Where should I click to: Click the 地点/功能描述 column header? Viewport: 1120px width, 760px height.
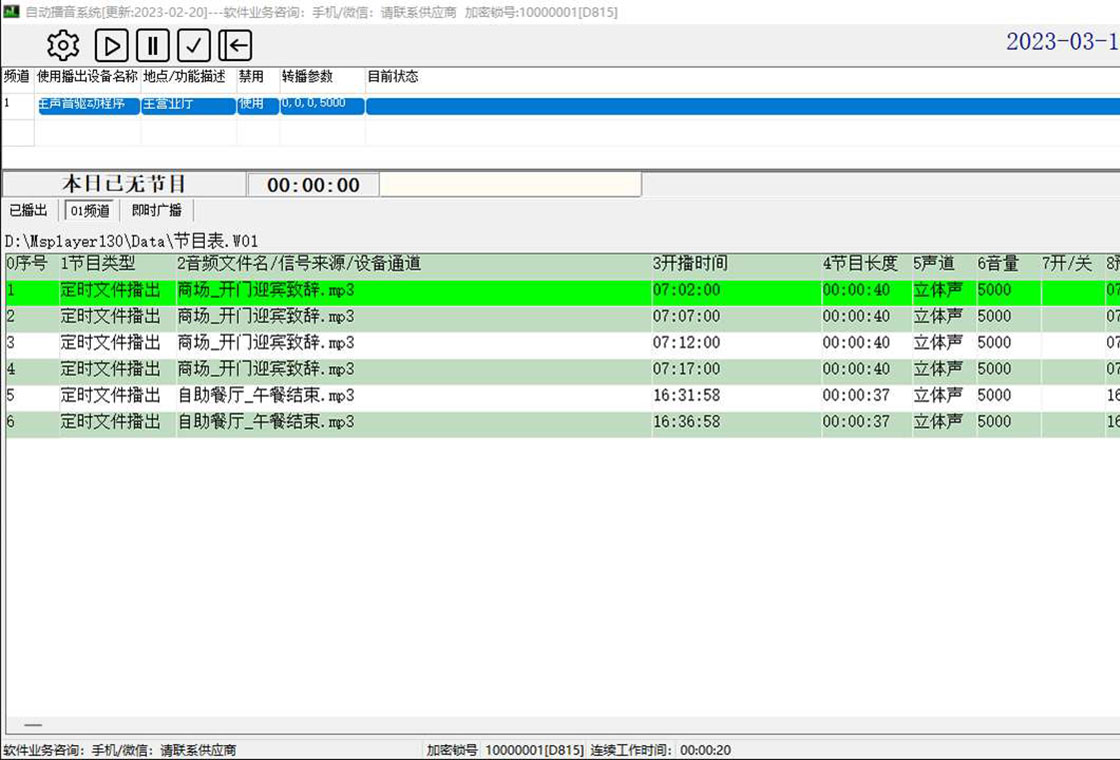pos(184,76)
